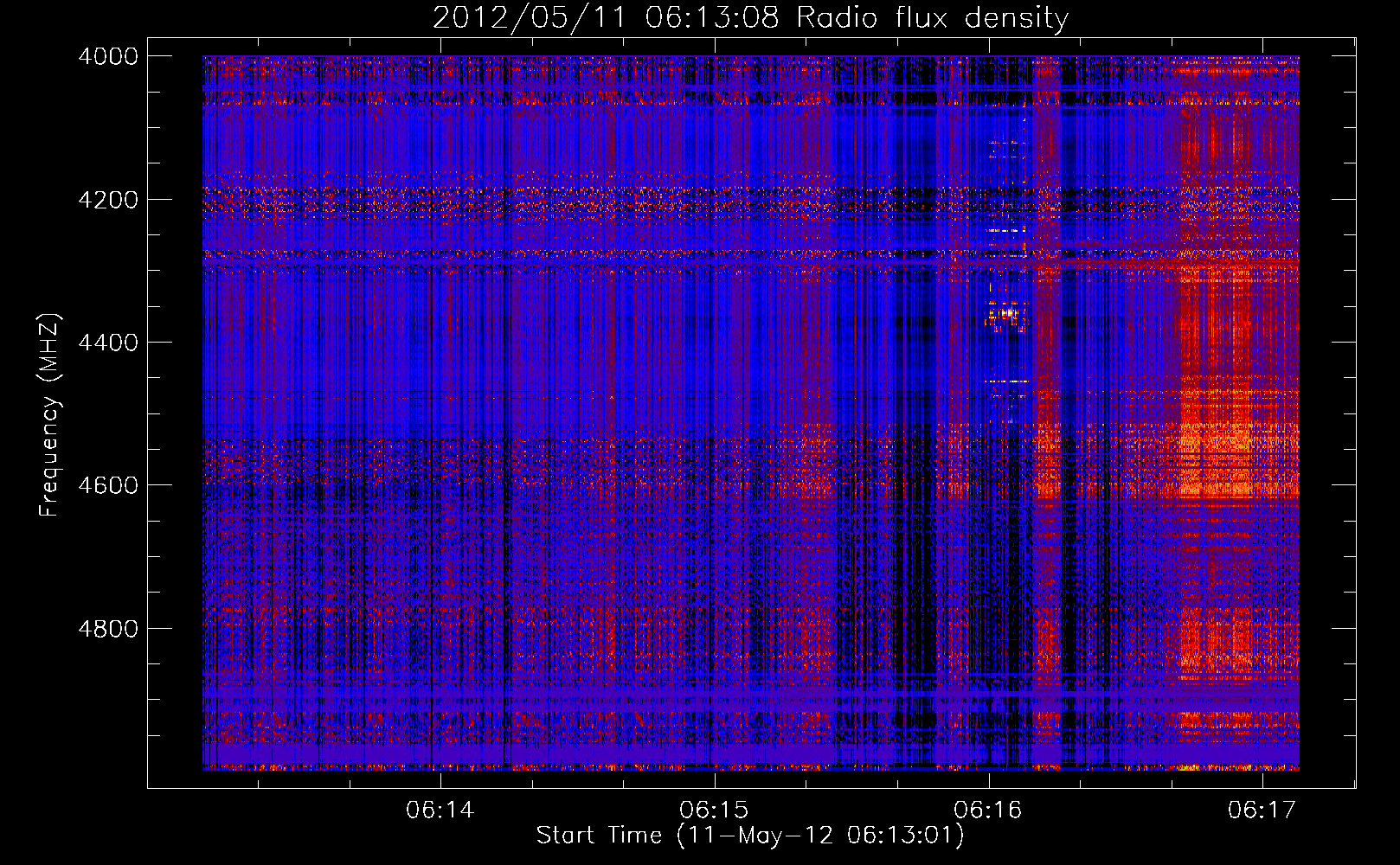Click the 'Frequency (MHZ)' y-axis title
1400x865 pixels.
pyautogui.click(x=50, y=415)
